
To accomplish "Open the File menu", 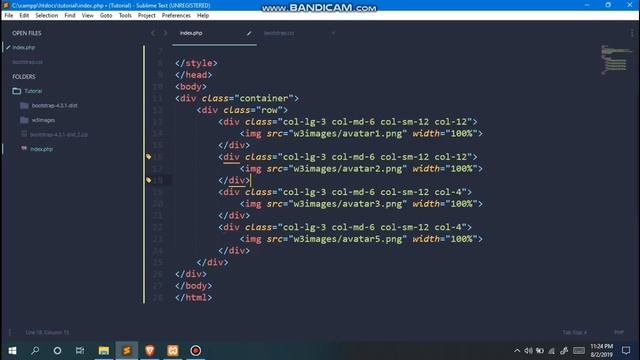I will click(x=9, y=16).
